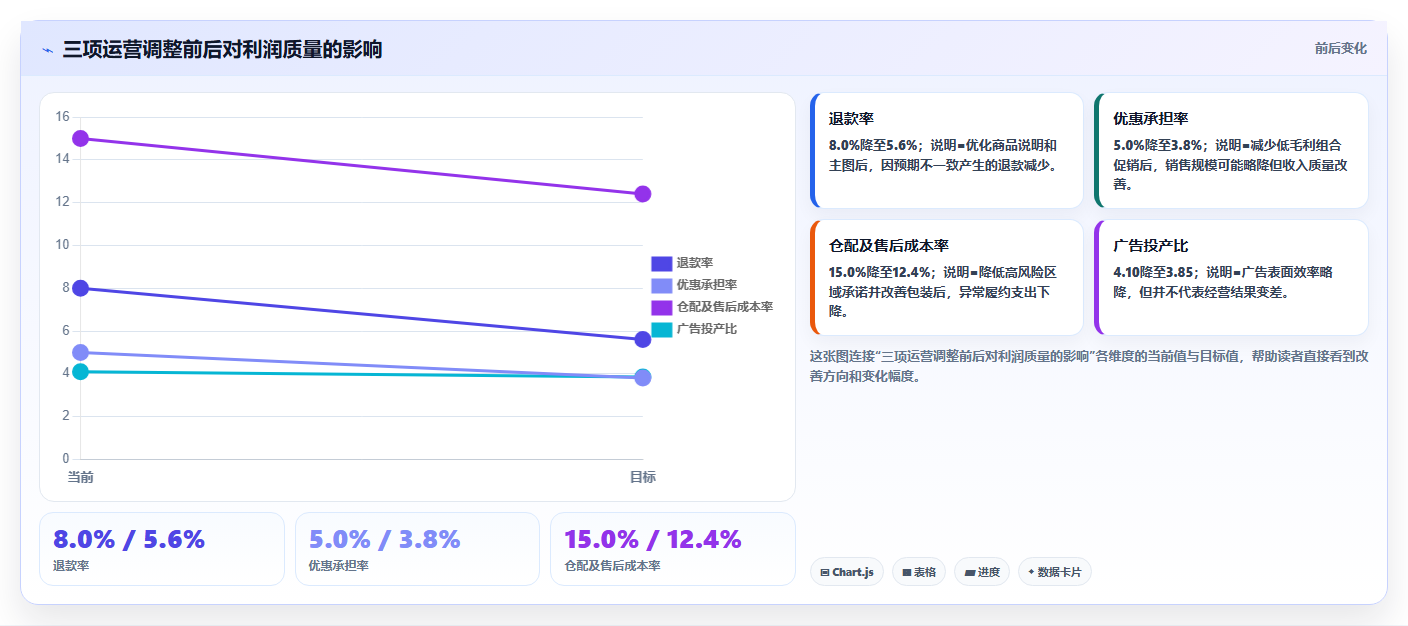Screen dimensions: 1408x626
Task: Click the text 5.0%降至3.8% in 优惠承担率 card
Action: tap(1157, 145)
